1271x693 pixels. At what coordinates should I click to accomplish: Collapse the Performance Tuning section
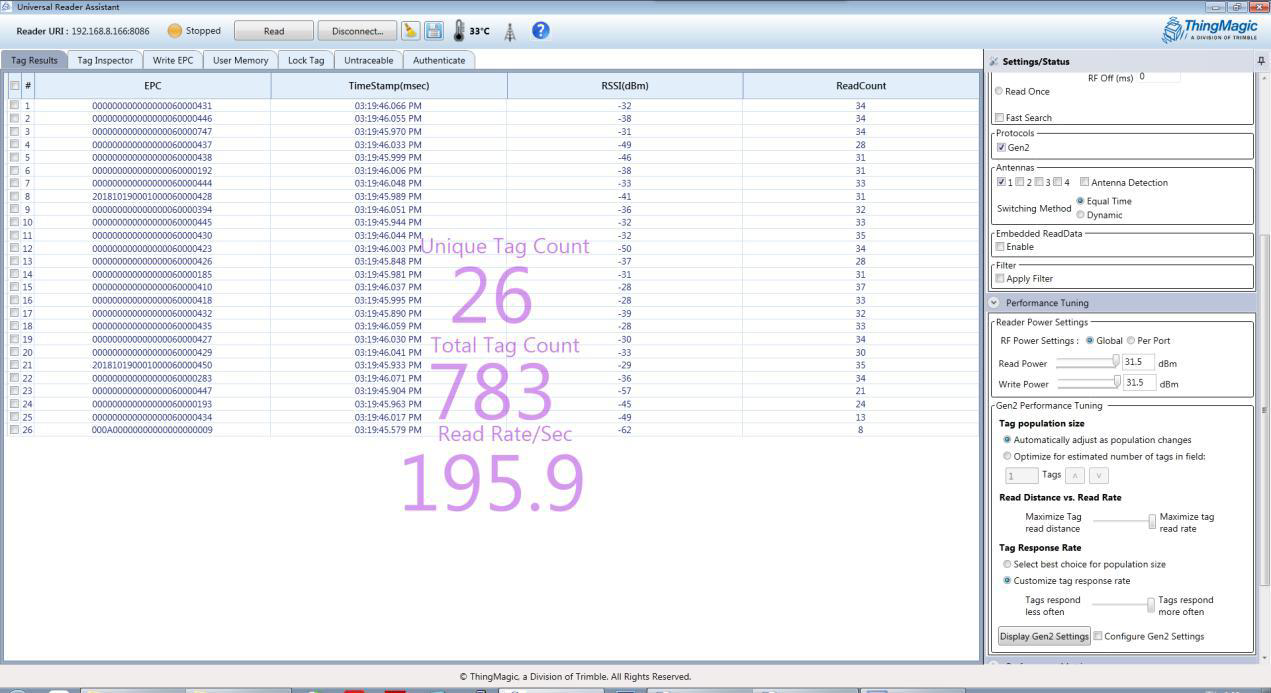tap(994, 303)
